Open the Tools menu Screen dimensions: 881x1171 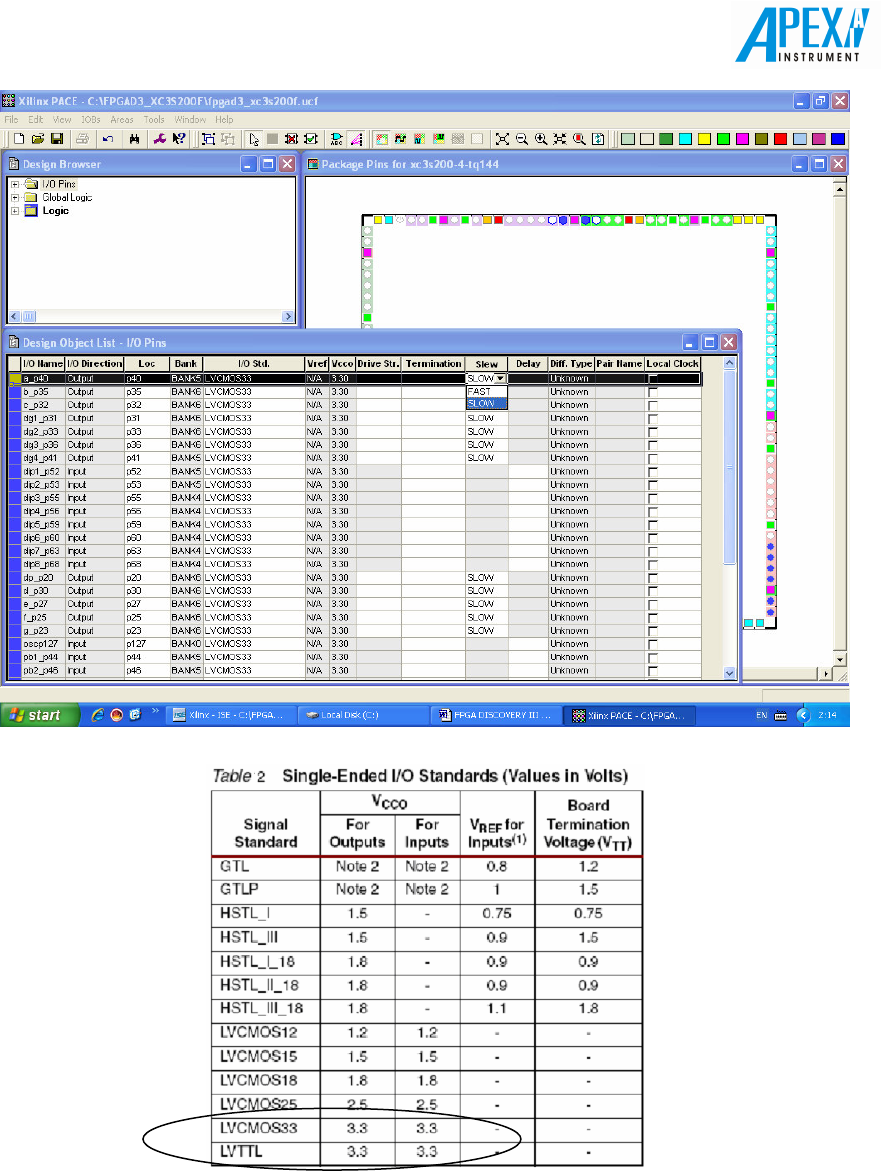click(x=154, y=119)
